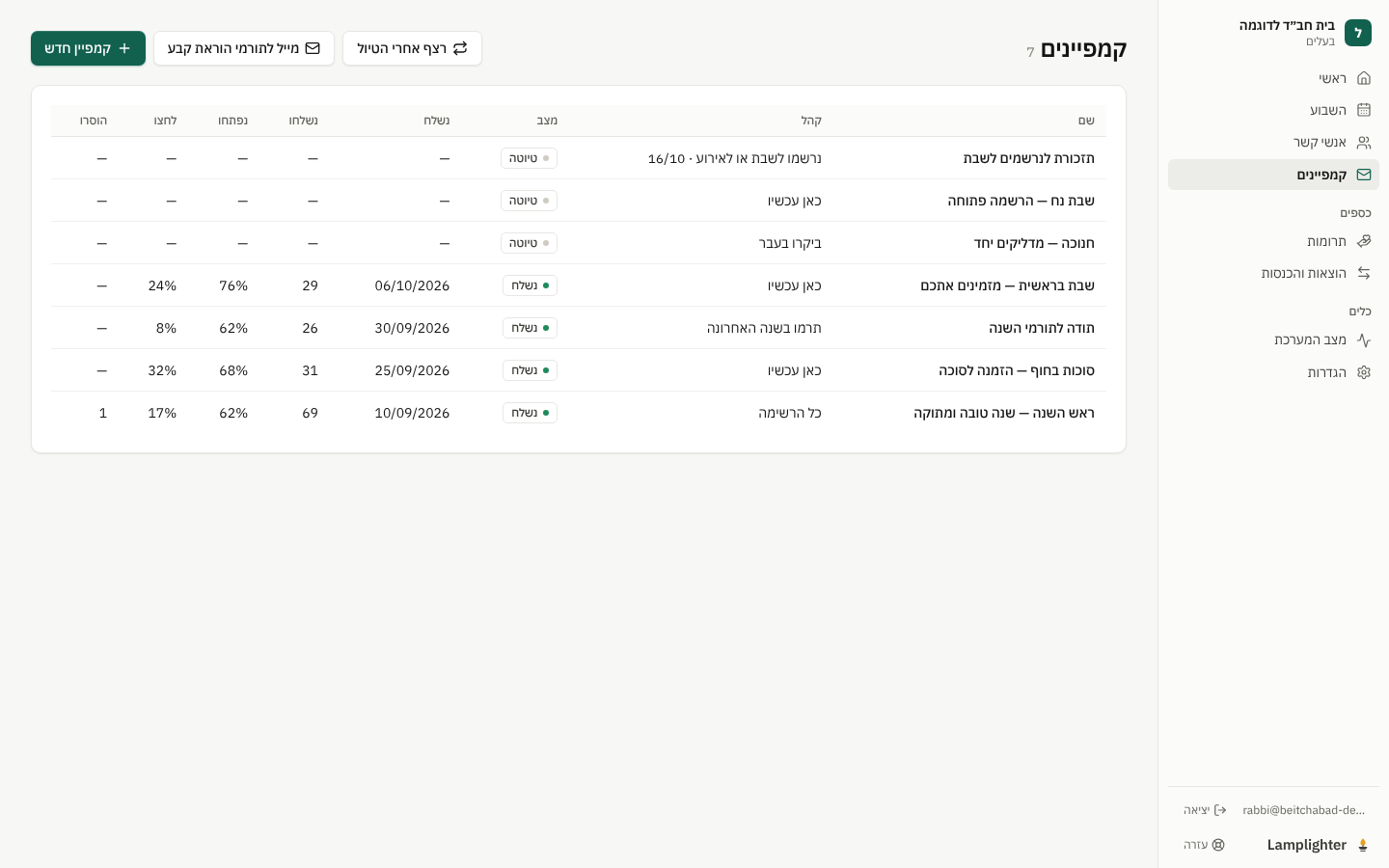The image size is (1389, 868).
Task: Click the envelope icon beside קמפיינים in sidebar
Action: pos(1363,175)
